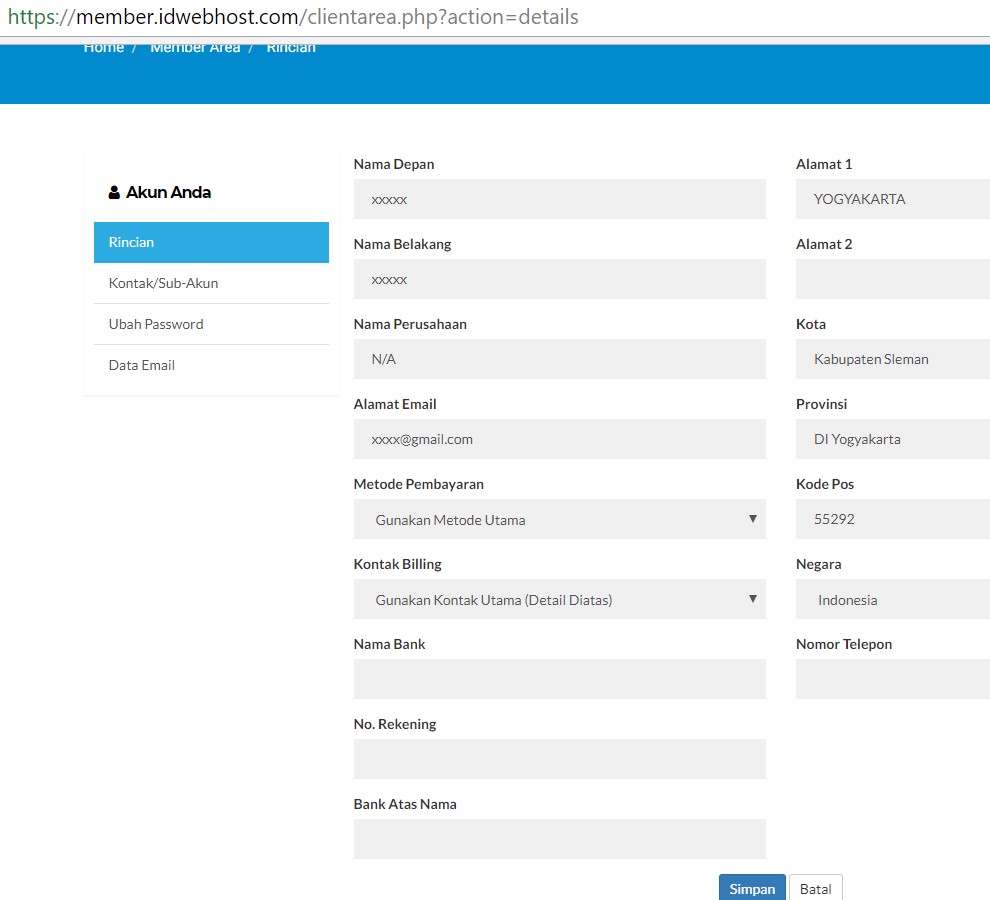Open the Home breadcrumb link

[103, 46]
